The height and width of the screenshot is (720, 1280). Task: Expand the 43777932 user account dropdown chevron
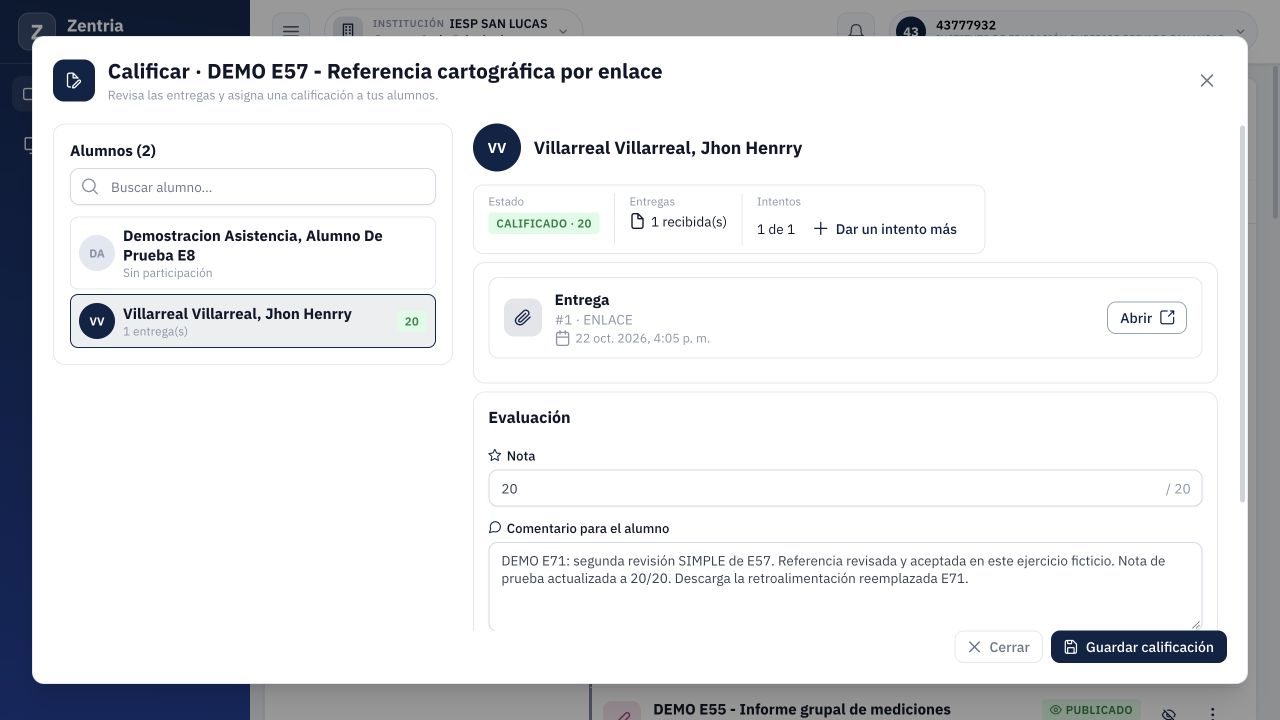click(1241, 31)
